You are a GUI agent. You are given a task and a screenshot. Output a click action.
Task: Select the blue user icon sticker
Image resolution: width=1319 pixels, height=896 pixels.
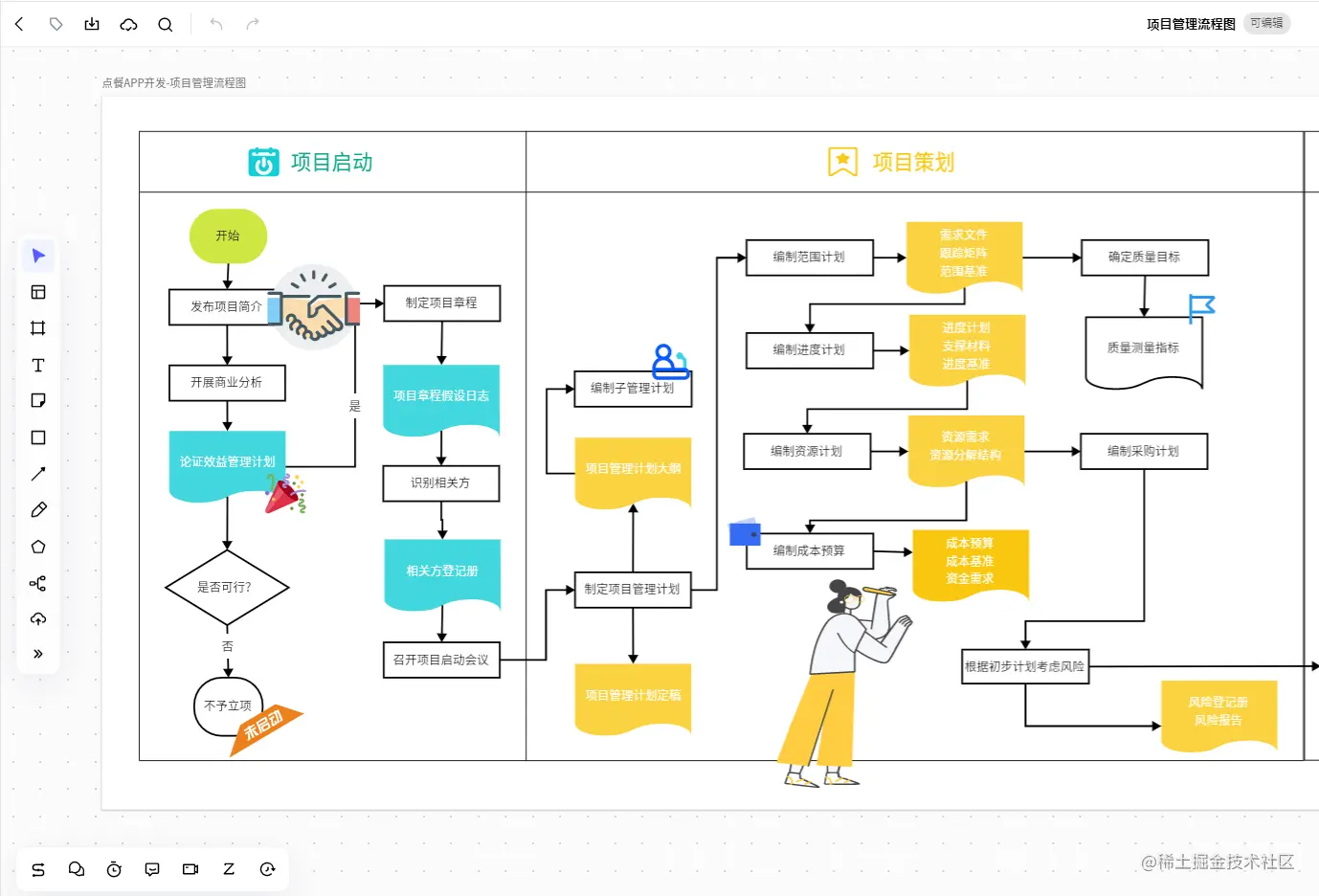pyautogui.click(x=670, y=362)
